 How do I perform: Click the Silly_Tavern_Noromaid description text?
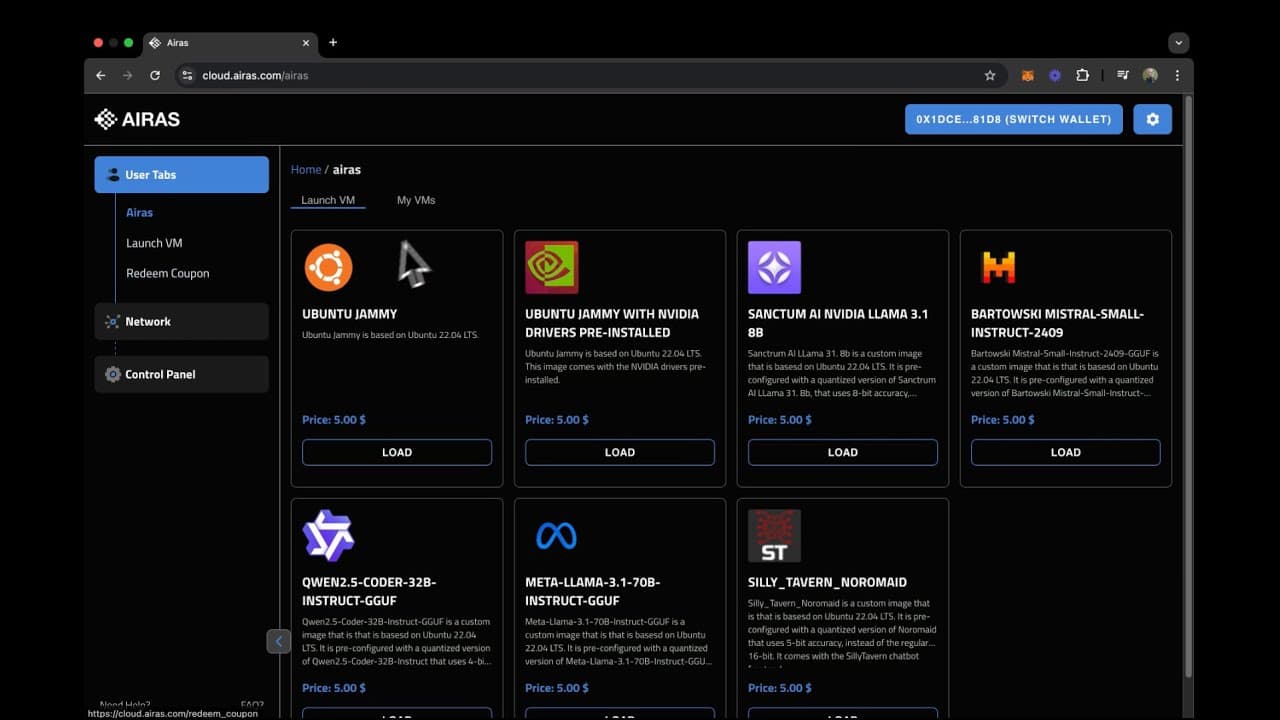(843, 633)
